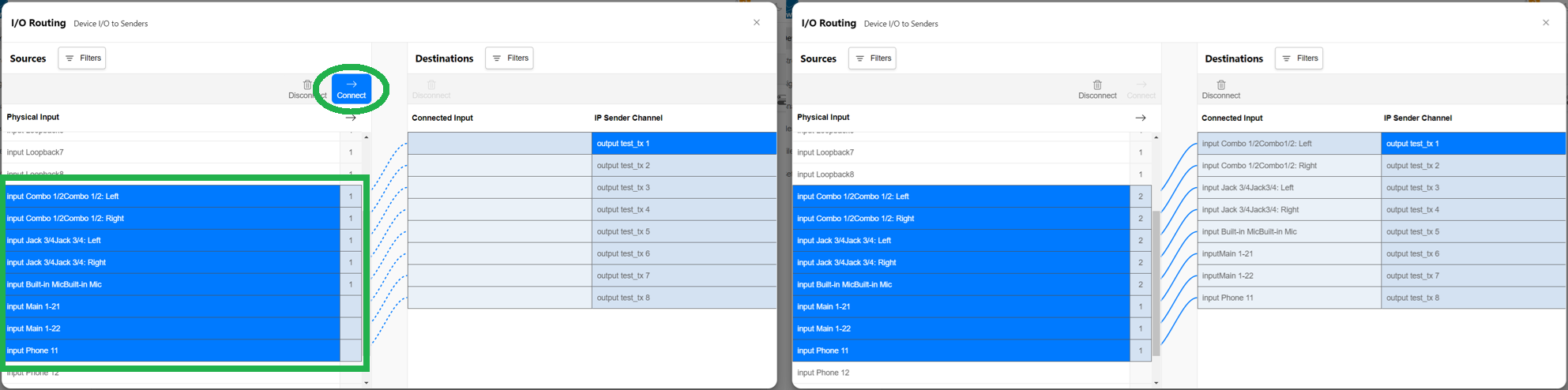Close the right I/O Routing dialog with its X
1568x390 pixels.
1546,23
